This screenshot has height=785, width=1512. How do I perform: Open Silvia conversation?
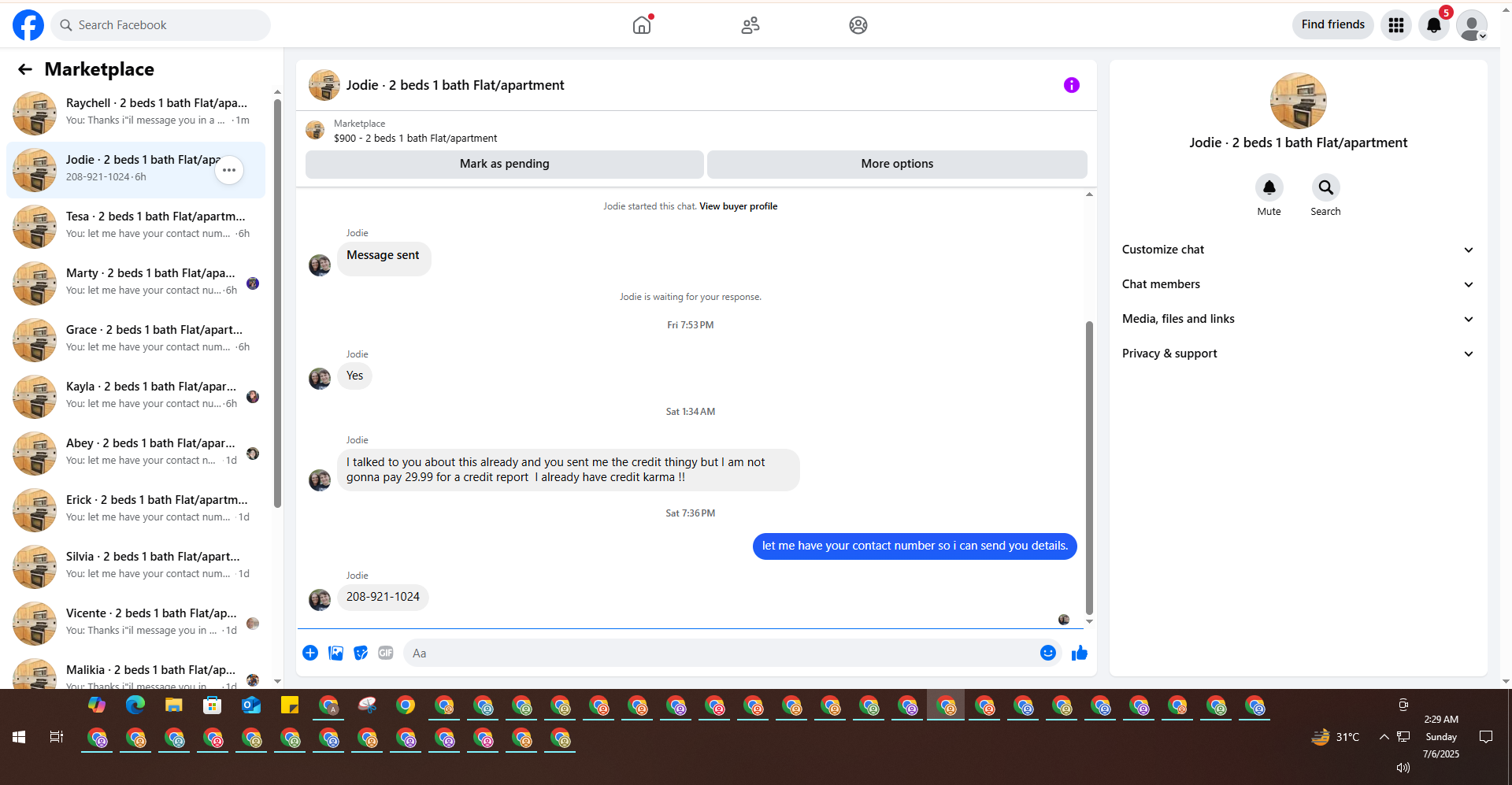click(135, 567)
